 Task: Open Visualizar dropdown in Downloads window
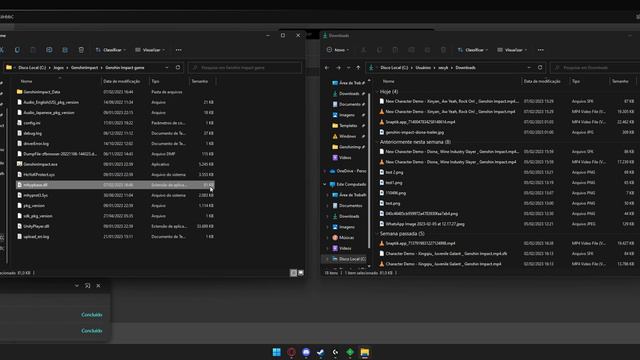click(x=512, y=50)
